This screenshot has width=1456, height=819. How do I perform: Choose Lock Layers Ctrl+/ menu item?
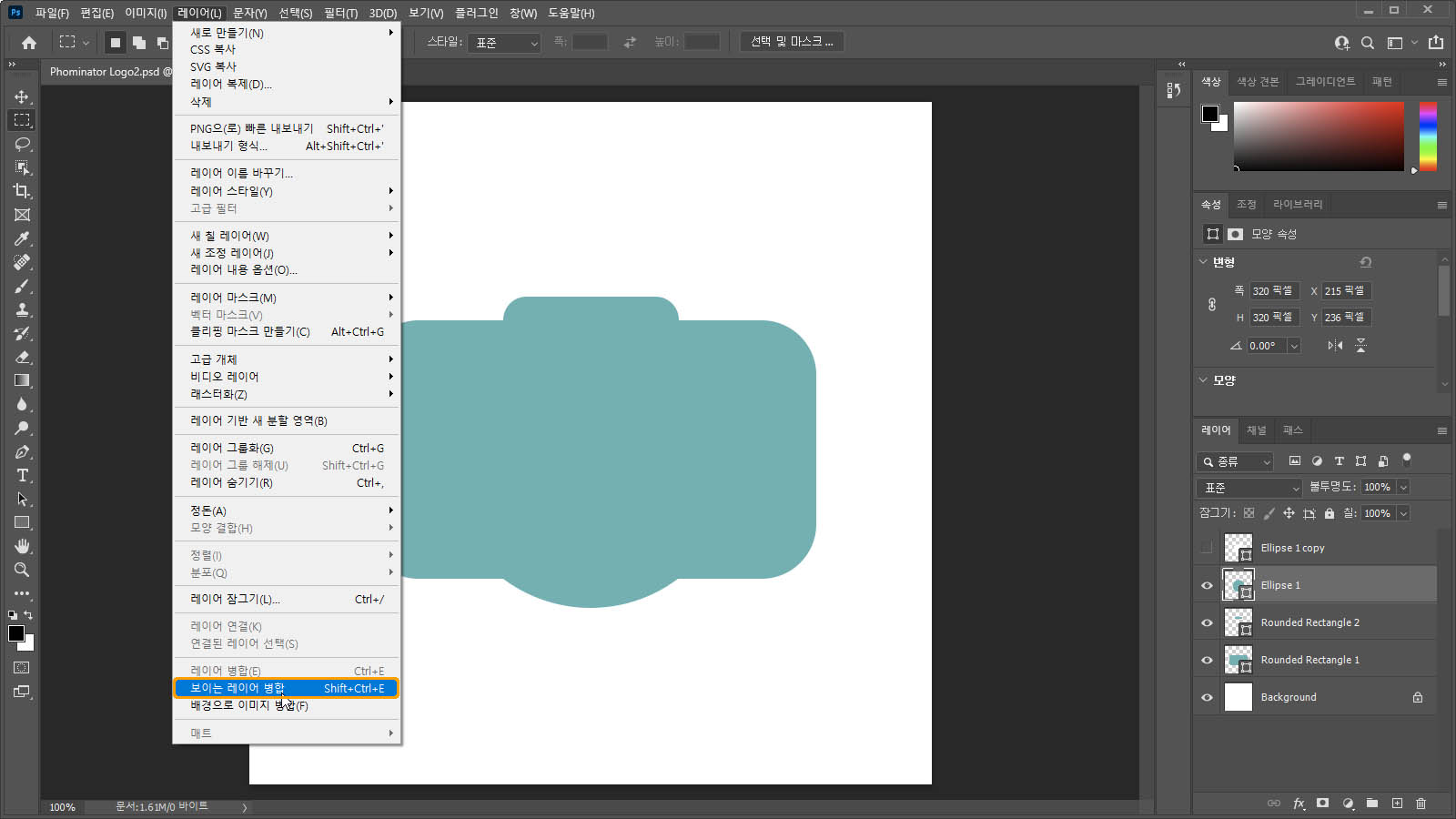[x=287, y=599]
